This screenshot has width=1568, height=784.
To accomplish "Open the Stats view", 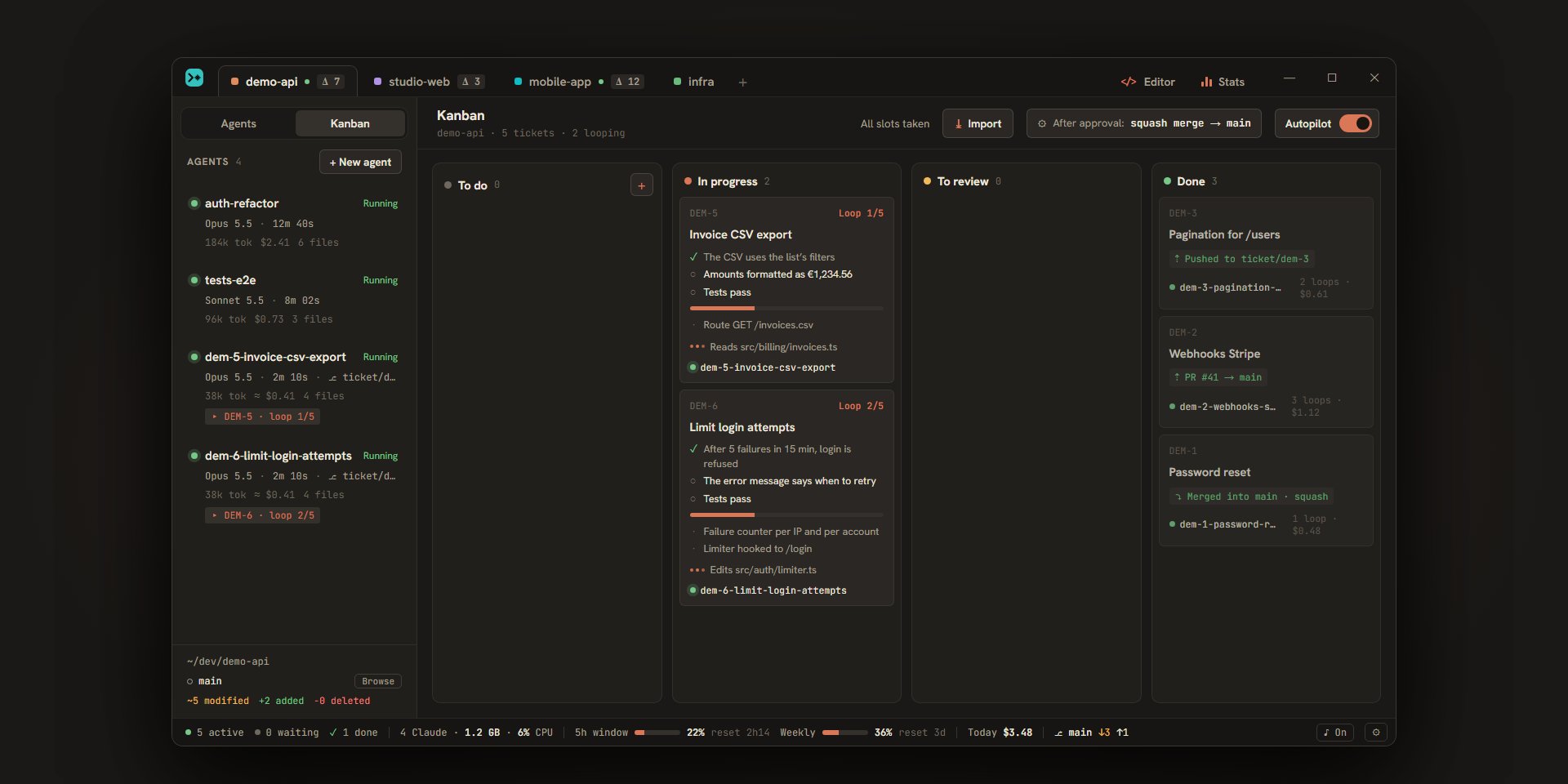I will [1223, 82].
